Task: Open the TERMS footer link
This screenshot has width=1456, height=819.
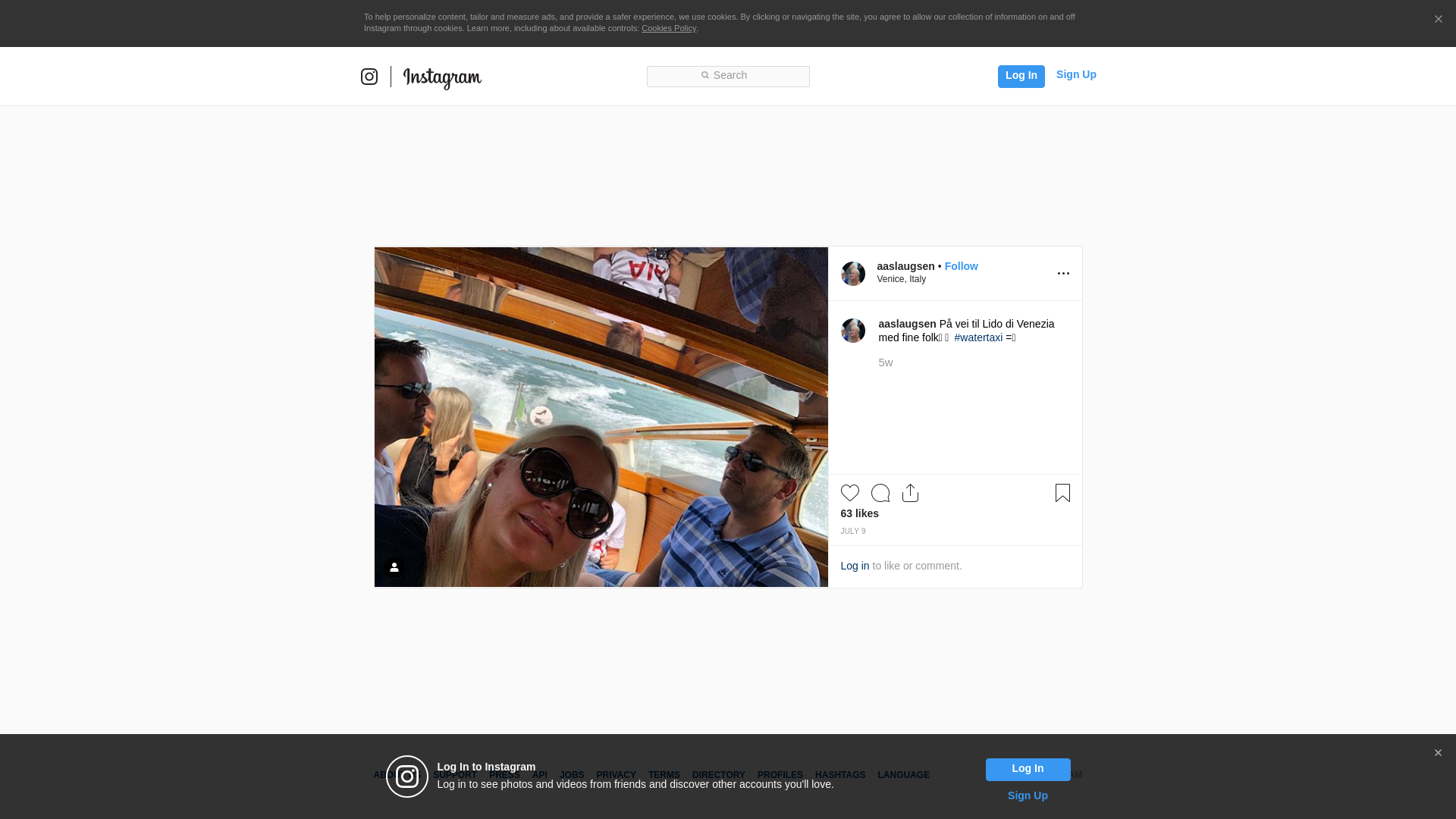Action: 664,775
